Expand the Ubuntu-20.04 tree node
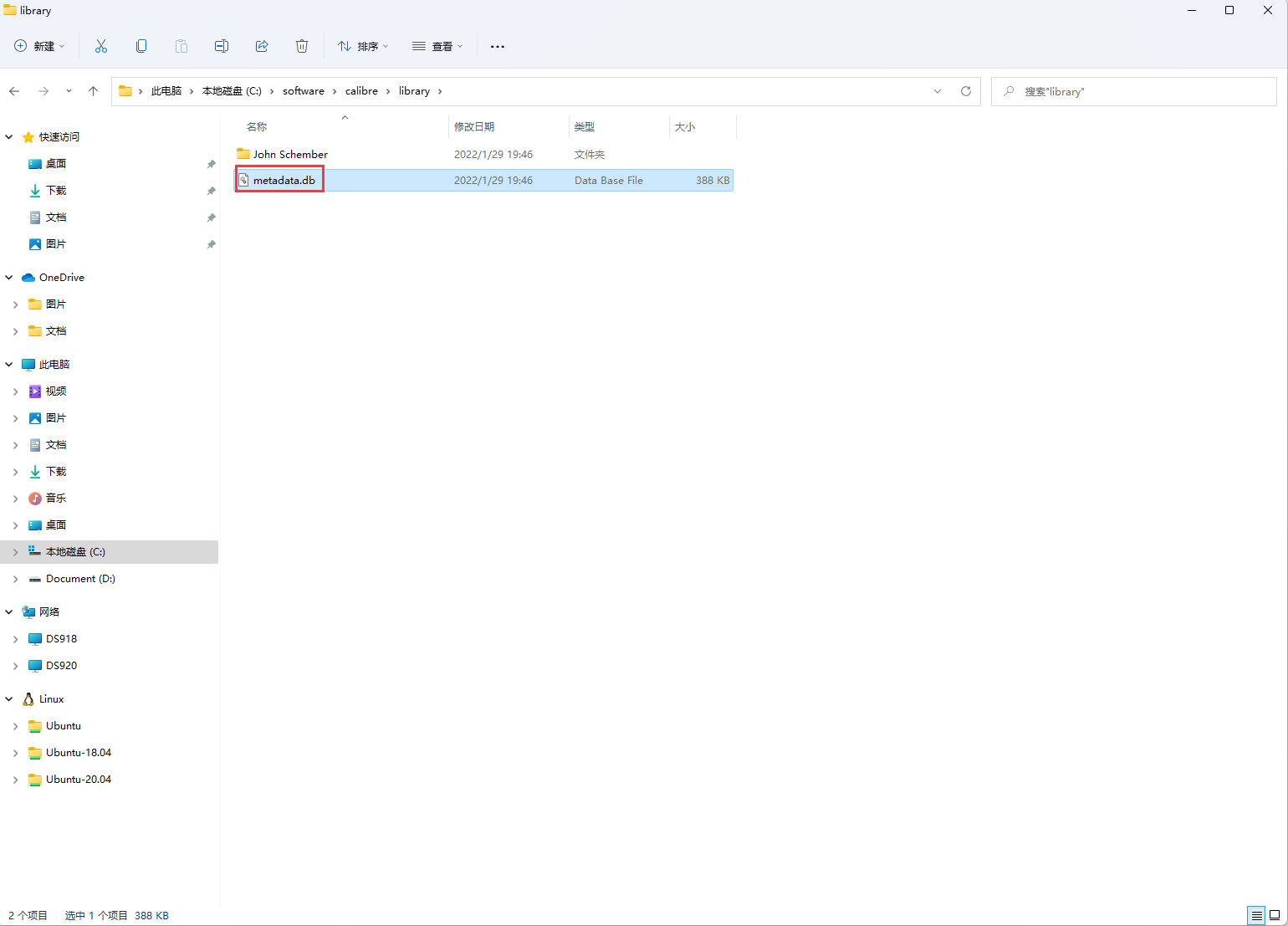The width and height of the screenshot is (1288, 926). click(15, 780)
